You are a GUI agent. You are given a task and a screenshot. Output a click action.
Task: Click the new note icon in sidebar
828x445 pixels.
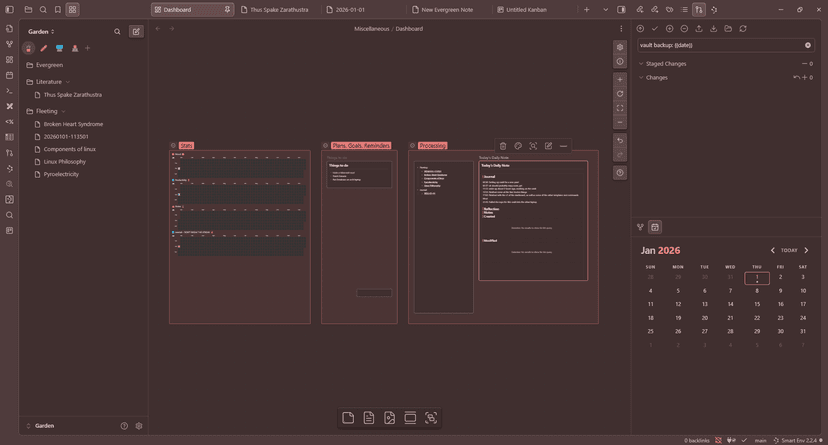(x=136, y=32)
